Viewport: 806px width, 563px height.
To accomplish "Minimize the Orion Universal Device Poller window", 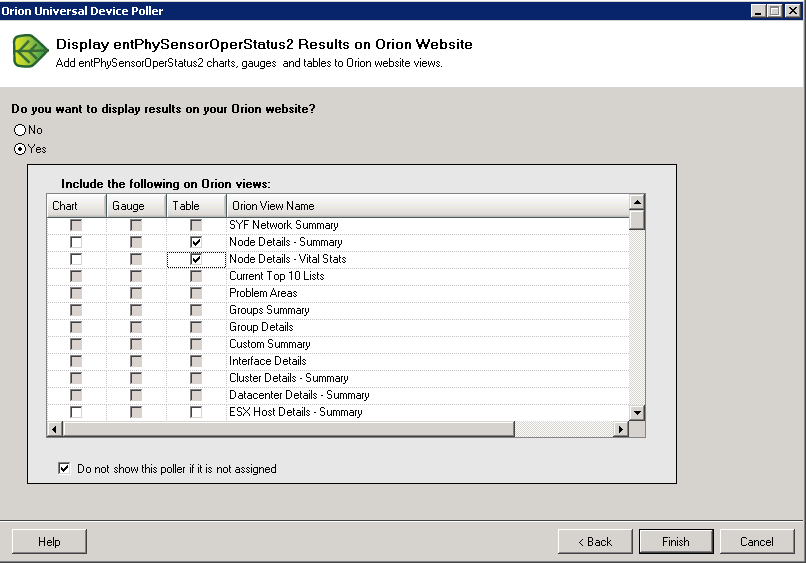I will click(758, 11).
